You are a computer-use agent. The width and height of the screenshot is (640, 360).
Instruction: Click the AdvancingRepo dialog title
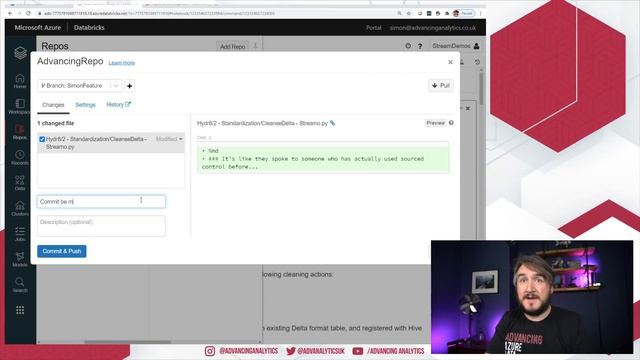[x=70, y=61]
